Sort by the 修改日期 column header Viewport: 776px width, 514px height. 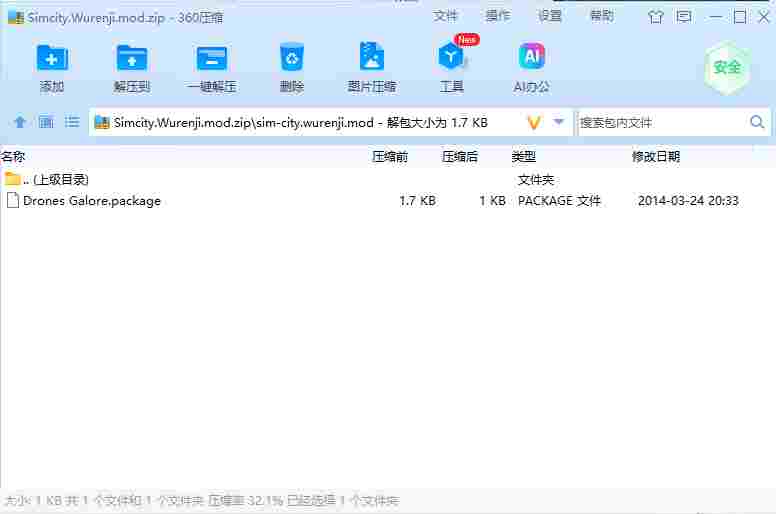click(x=656, y=157)
